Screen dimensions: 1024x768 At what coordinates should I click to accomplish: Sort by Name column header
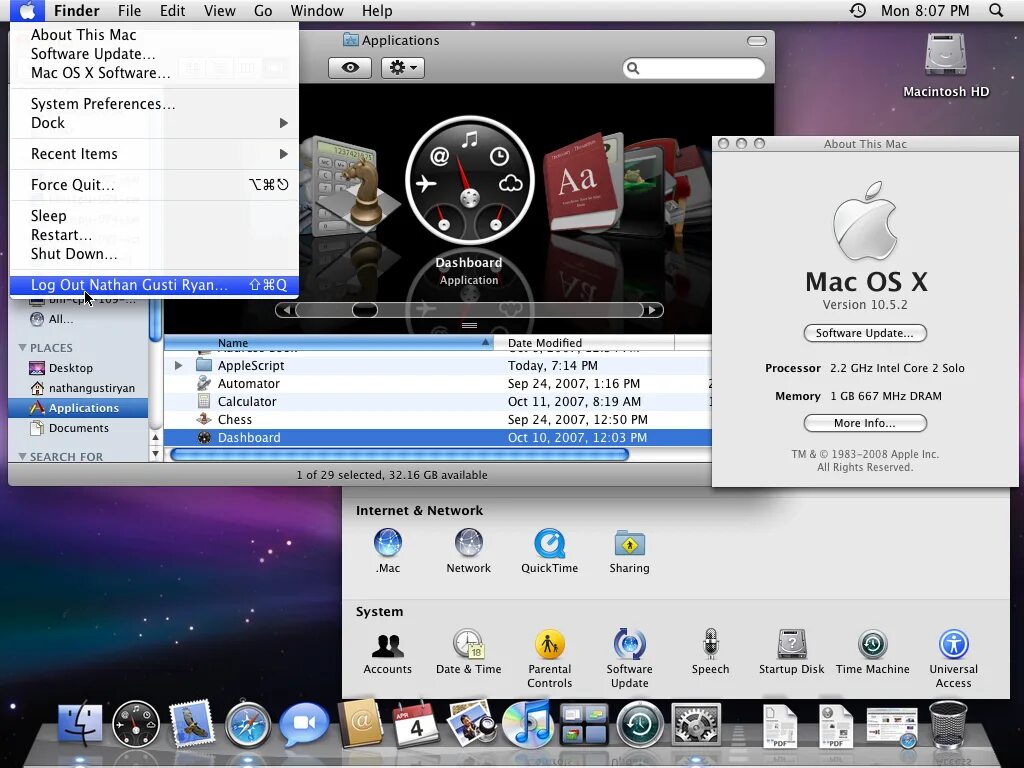(x=328, y=343)
